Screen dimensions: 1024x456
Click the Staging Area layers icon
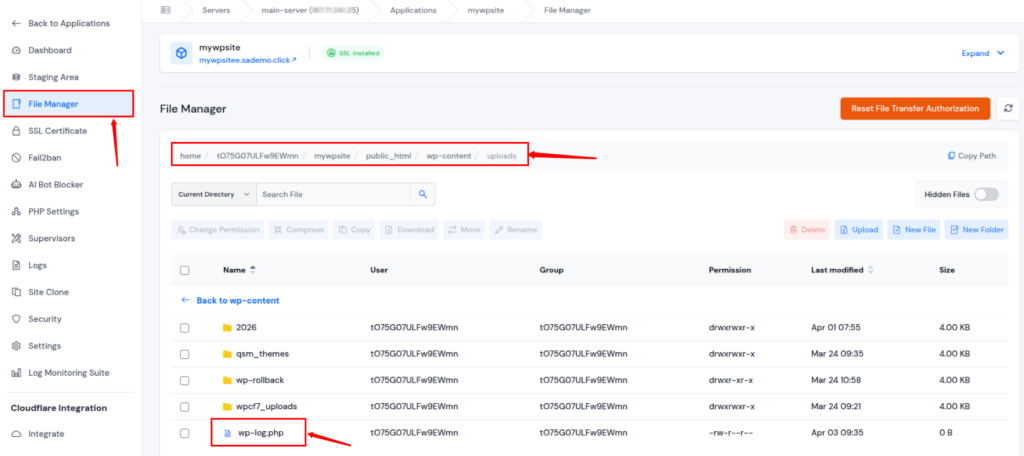[16, 77]
